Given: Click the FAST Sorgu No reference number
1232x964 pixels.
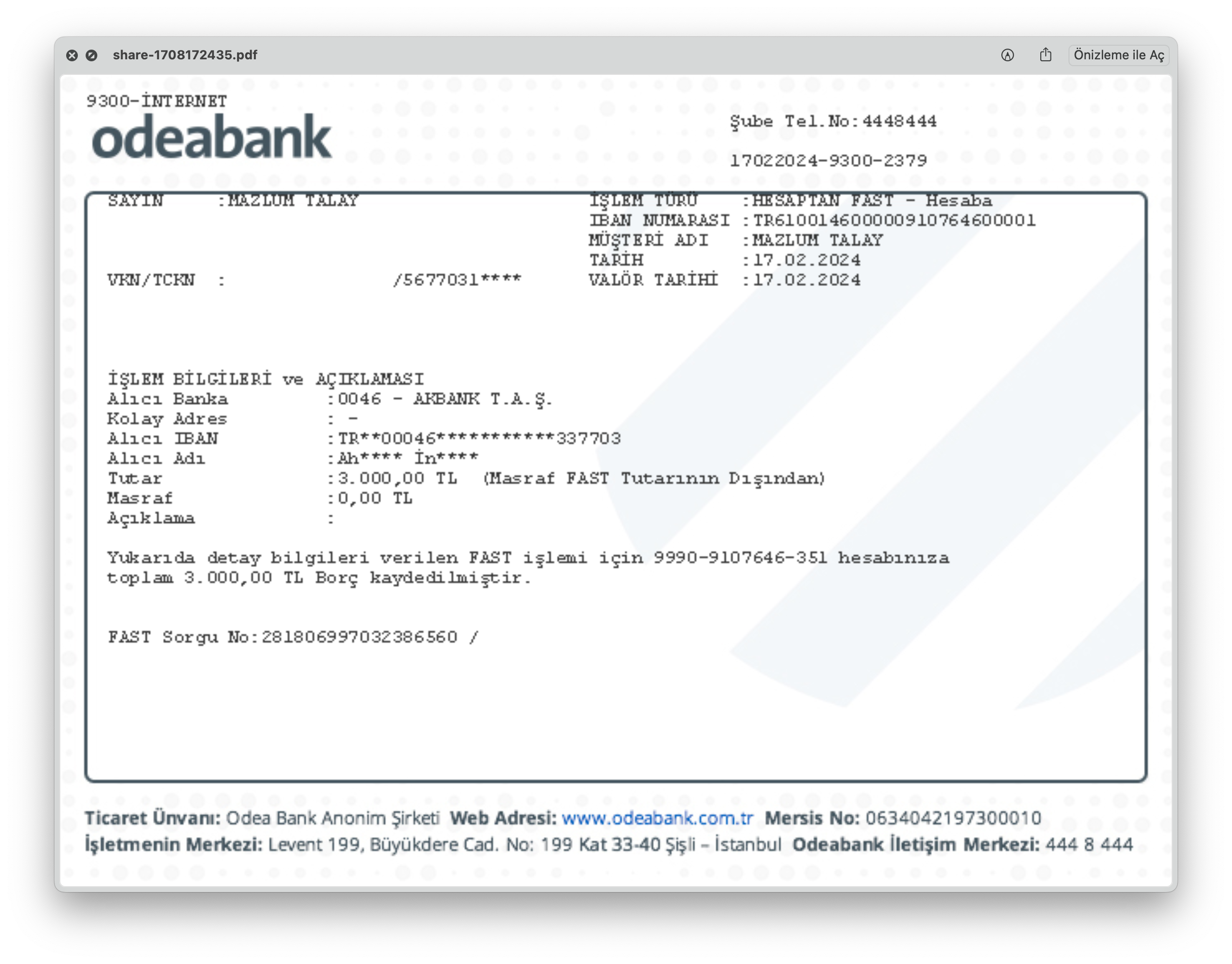Looking at the screenshot, I should point(359,637).
